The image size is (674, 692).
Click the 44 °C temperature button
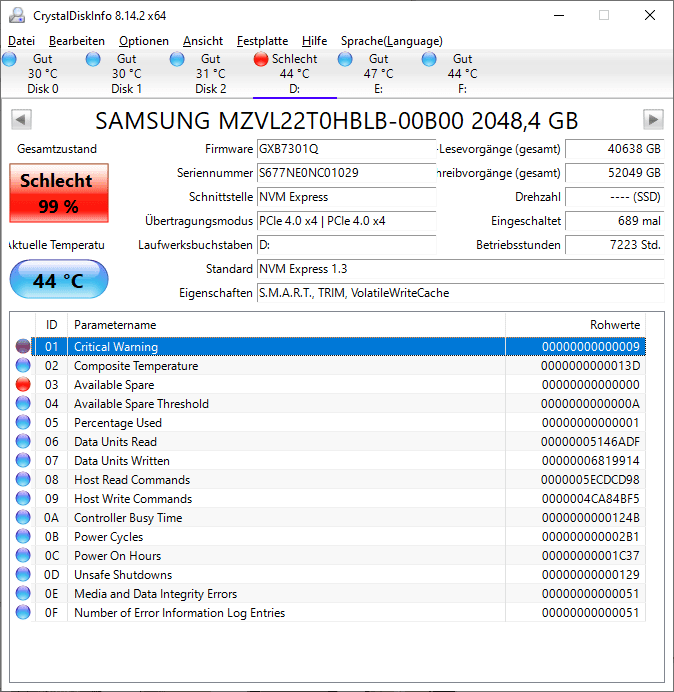coord(59,279)
